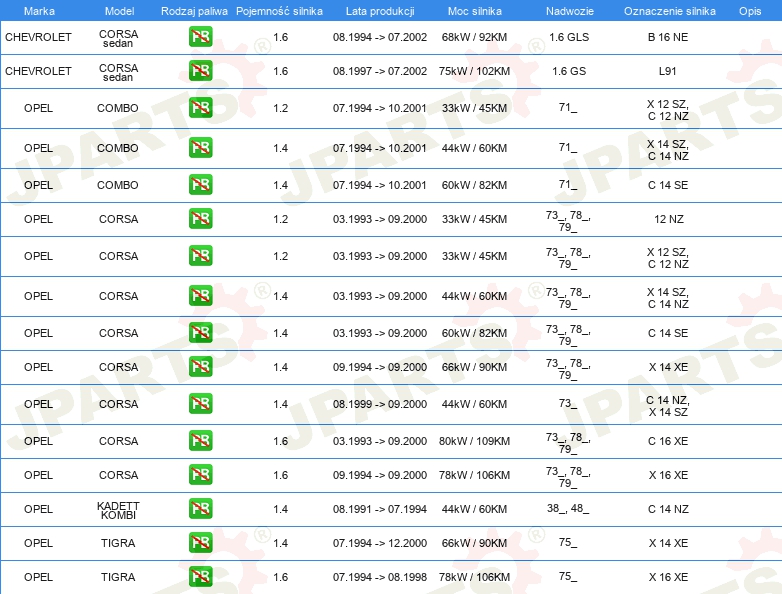Select the engine code L91
The height and width of the screenshot is (594, 782).
click(667, 71)
